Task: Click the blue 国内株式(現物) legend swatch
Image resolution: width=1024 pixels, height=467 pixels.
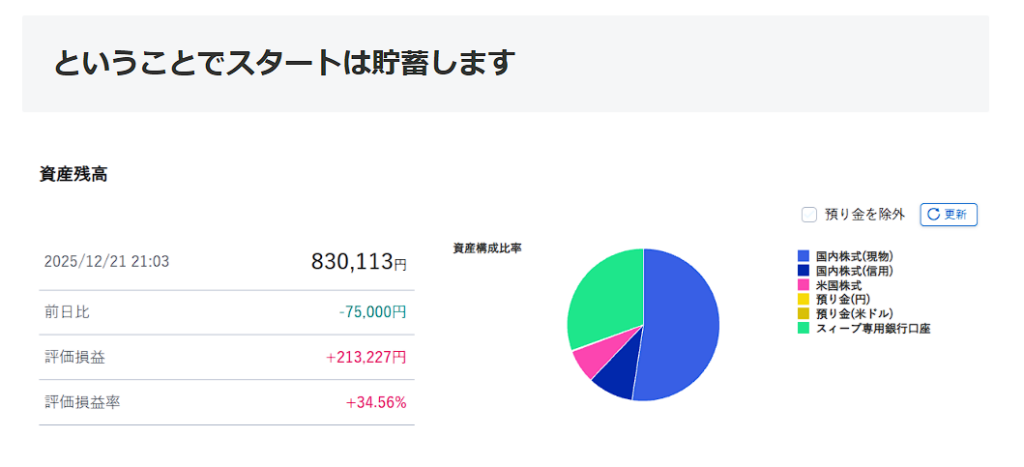Action: pos(803,257)
